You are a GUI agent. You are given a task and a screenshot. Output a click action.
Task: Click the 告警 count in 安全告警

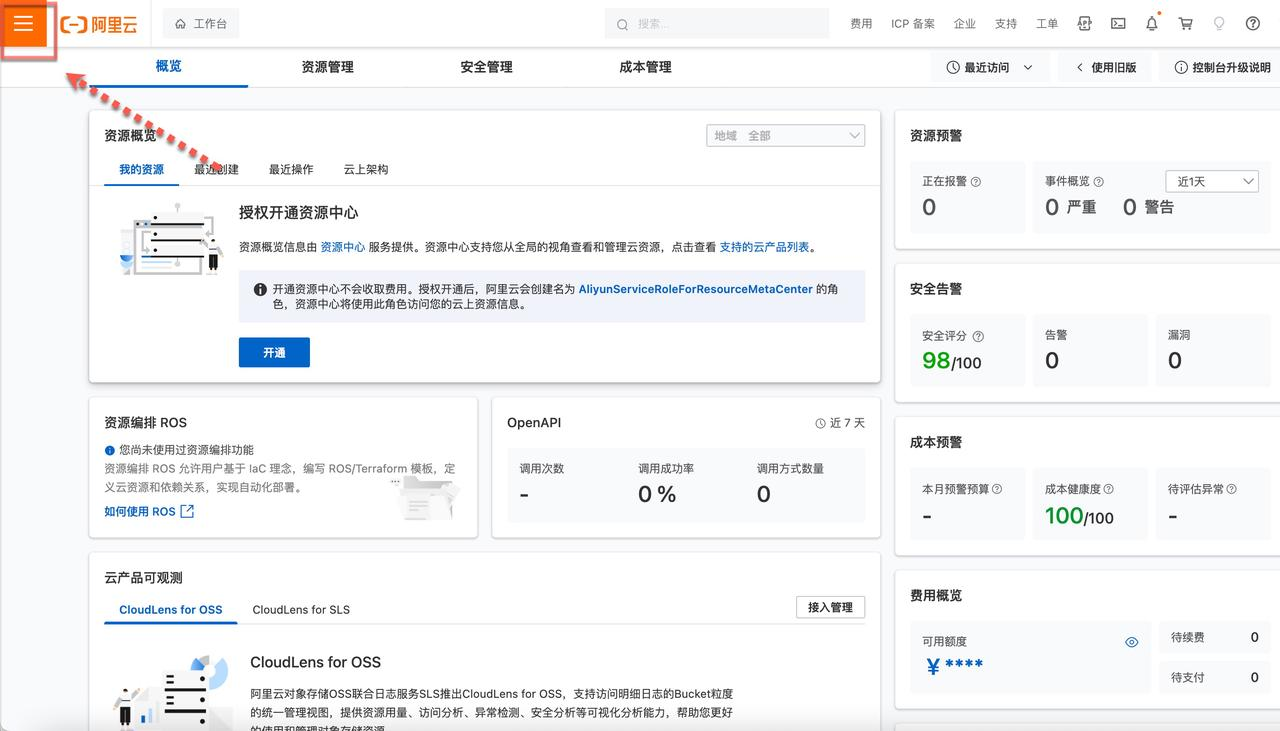tap(1052, 361)
